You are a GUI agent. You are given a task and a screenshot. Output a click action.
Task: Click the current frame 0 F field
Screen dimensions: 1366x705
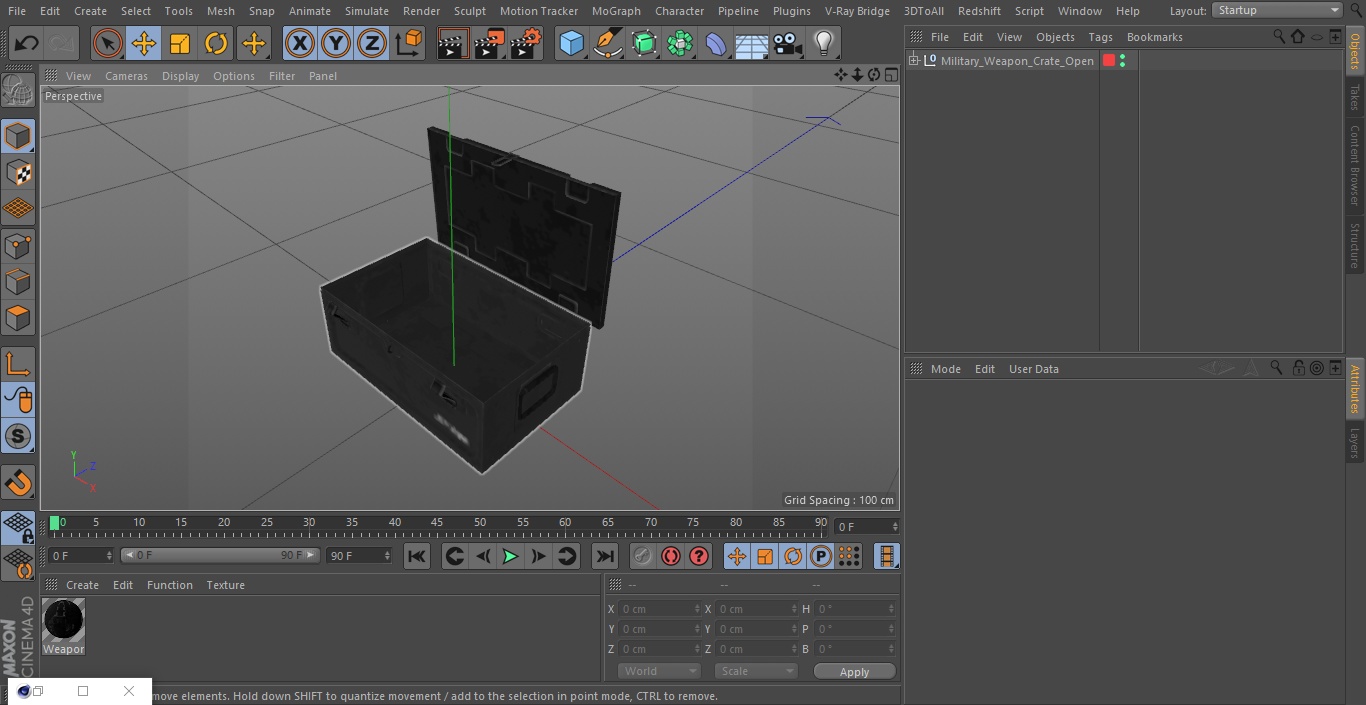[80, 555]
